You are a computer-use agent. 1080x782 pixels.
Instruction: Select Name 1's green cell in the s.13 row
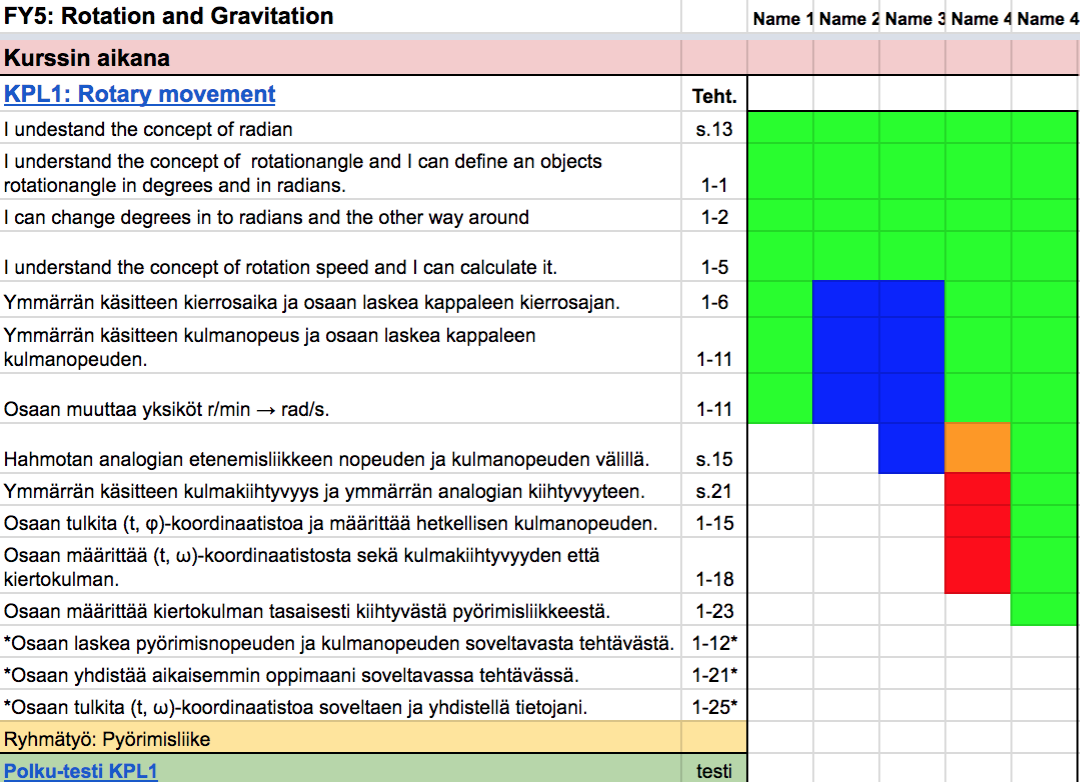tap(780, 127)
